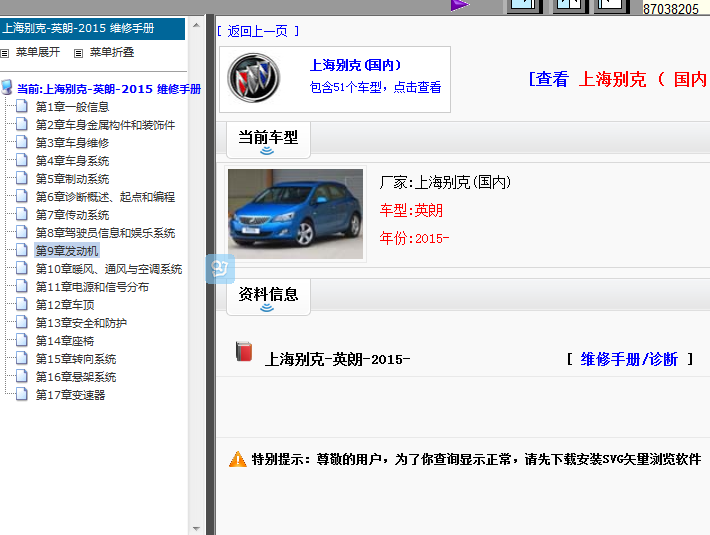Click the floating translucent blue icon on the divider

point(220,269)
